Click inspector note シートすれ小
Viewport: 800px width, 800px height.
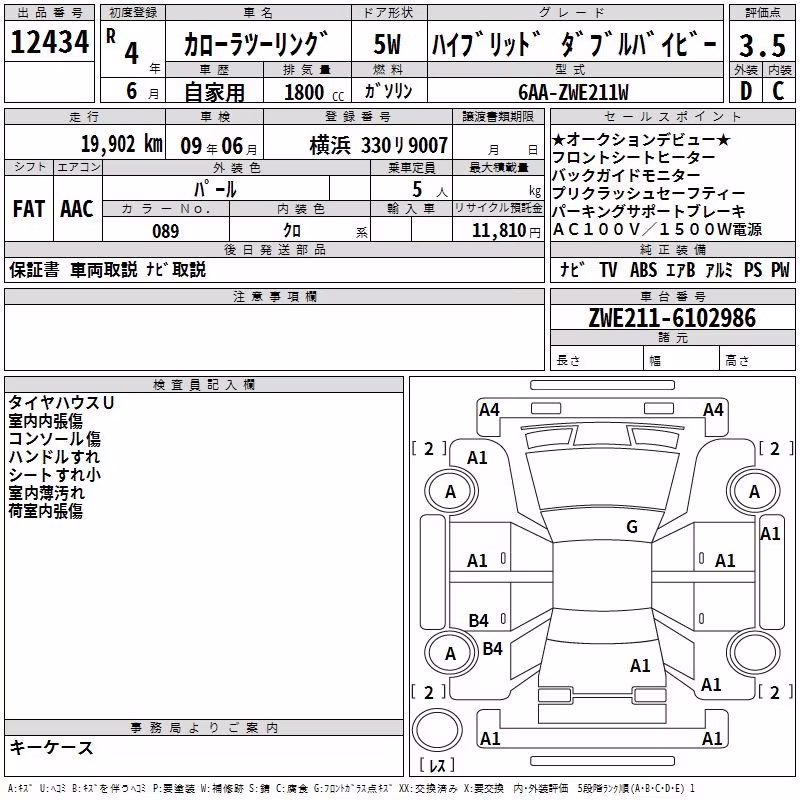(55, 474)
